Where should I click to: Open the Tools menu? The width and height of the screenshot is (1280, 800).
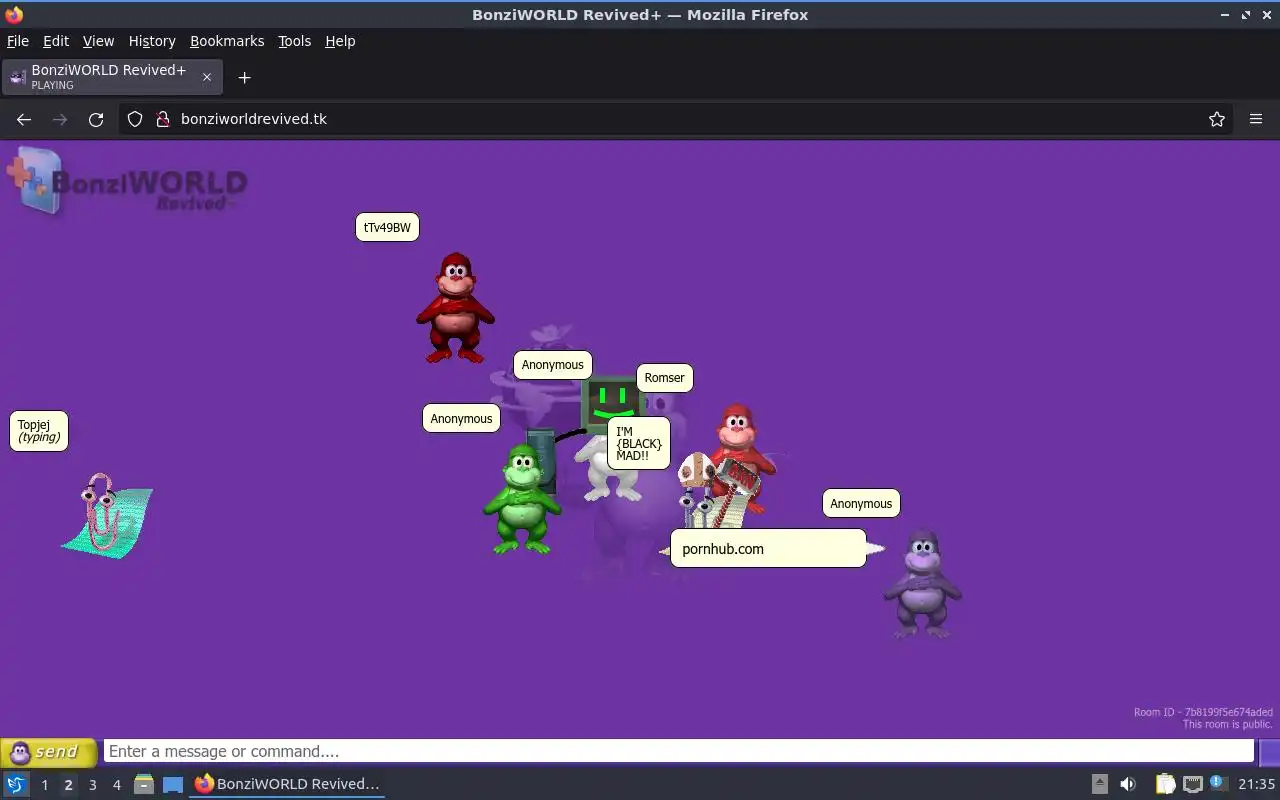tap(294, 41)
